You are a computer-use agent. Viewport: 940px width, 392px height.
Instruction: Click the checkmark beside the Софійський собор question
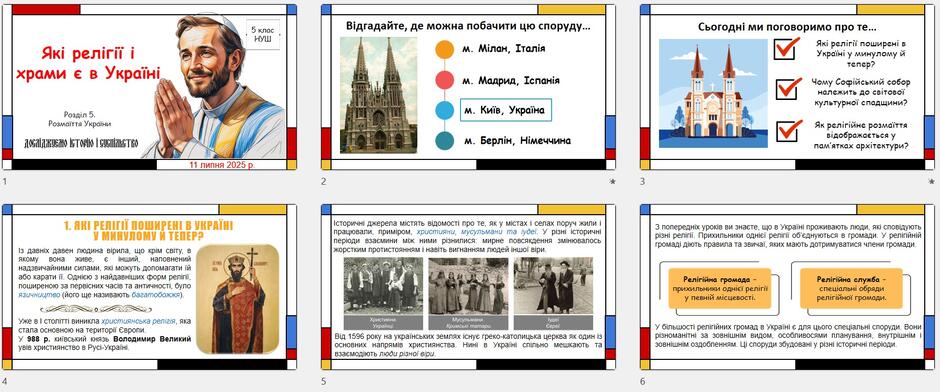[788, 88]
